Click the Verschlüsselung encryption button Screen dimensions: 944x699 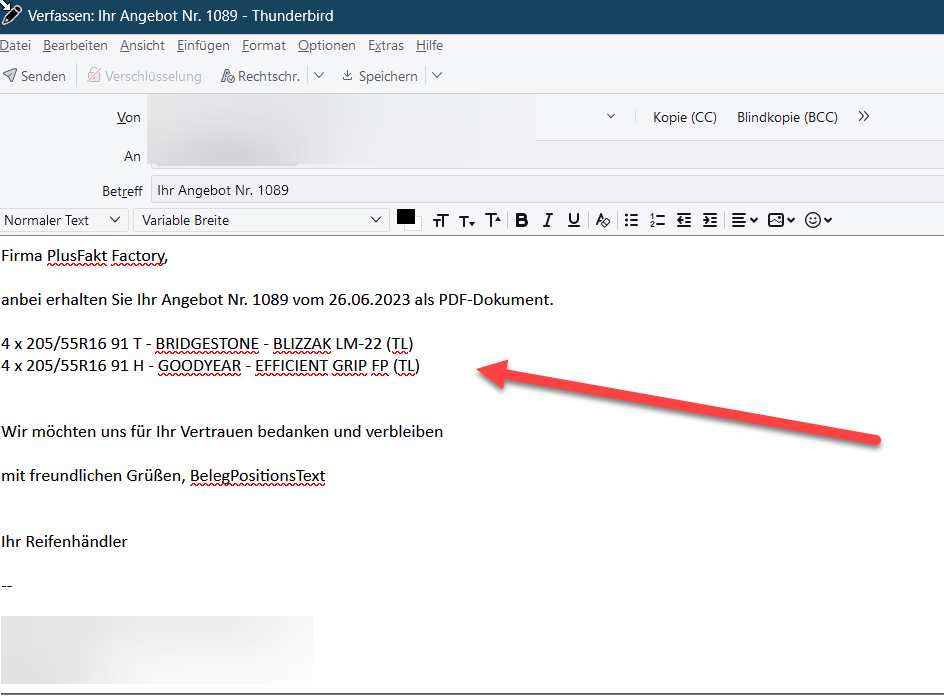click(x=144, y=76)
